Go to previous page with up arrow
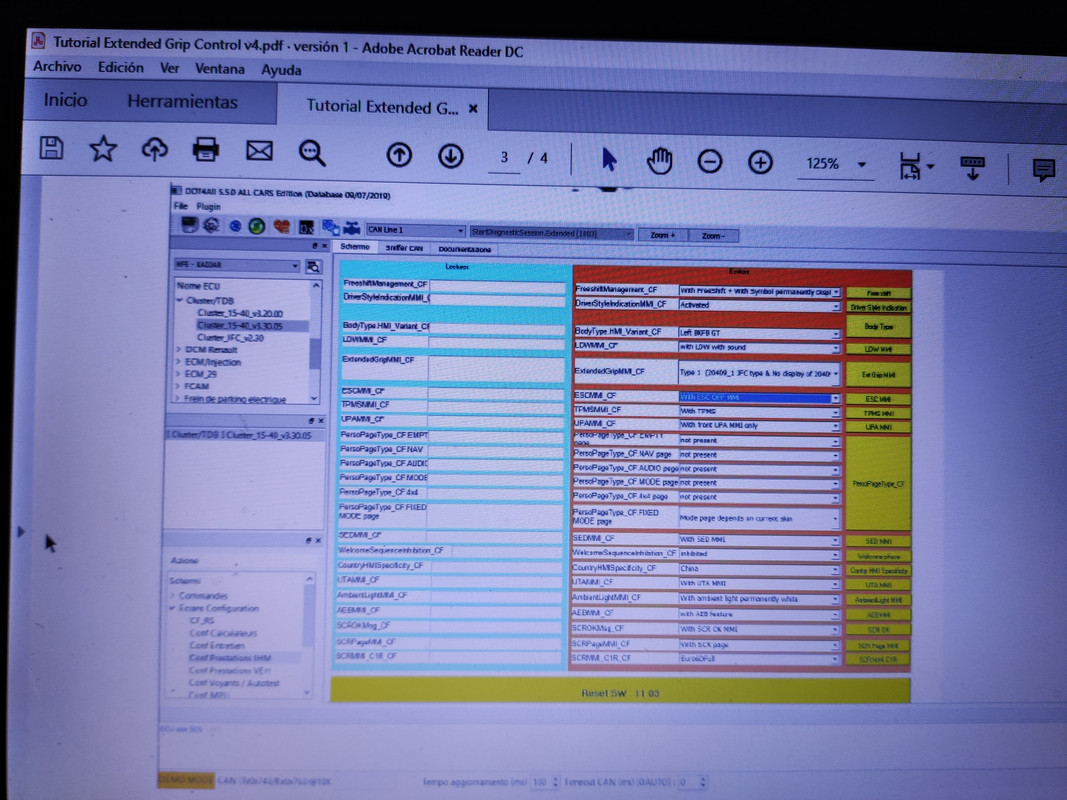This screenshot has height=800, width=1067. 399,155
